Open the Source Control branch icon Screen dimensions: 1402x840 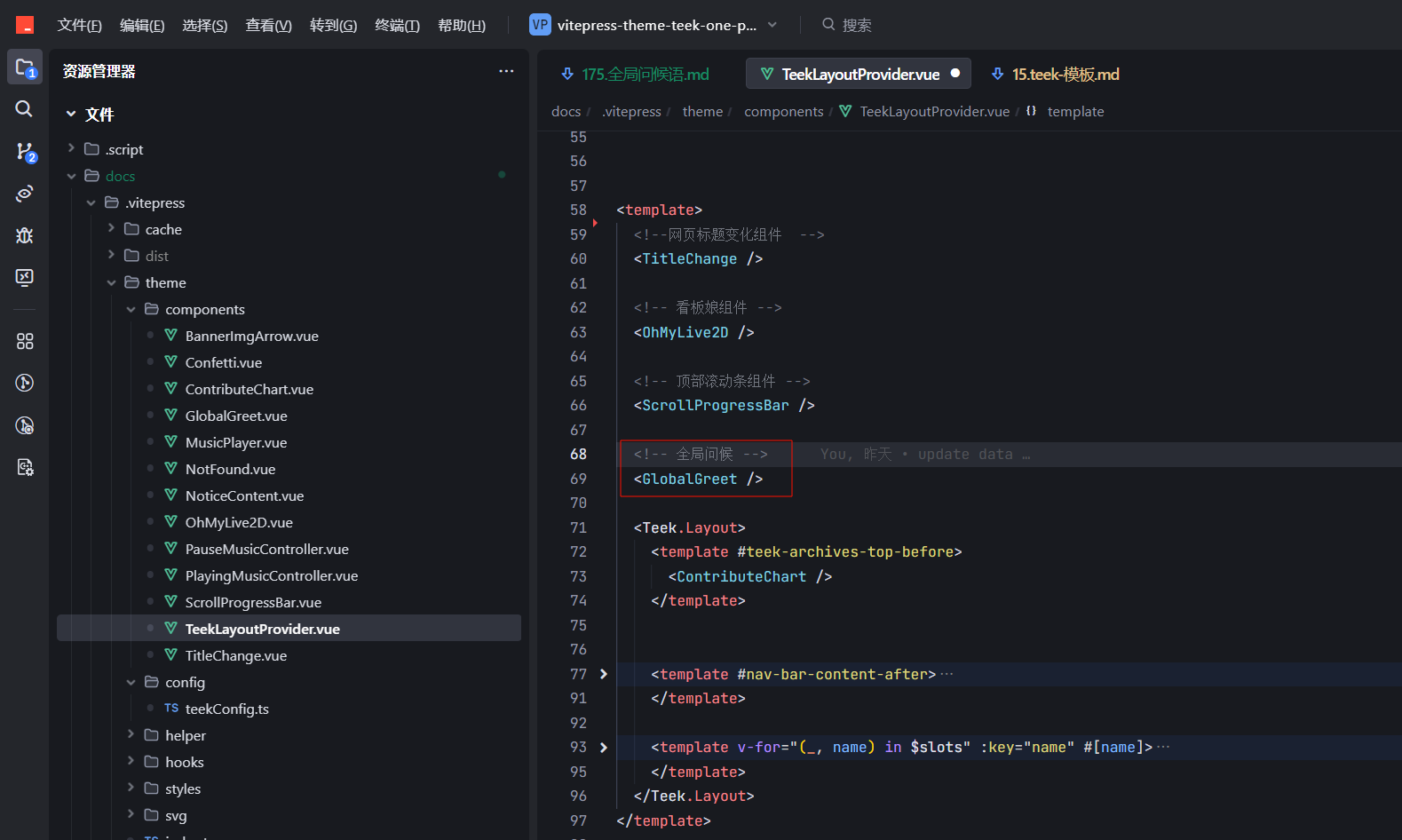coord(25,152)
